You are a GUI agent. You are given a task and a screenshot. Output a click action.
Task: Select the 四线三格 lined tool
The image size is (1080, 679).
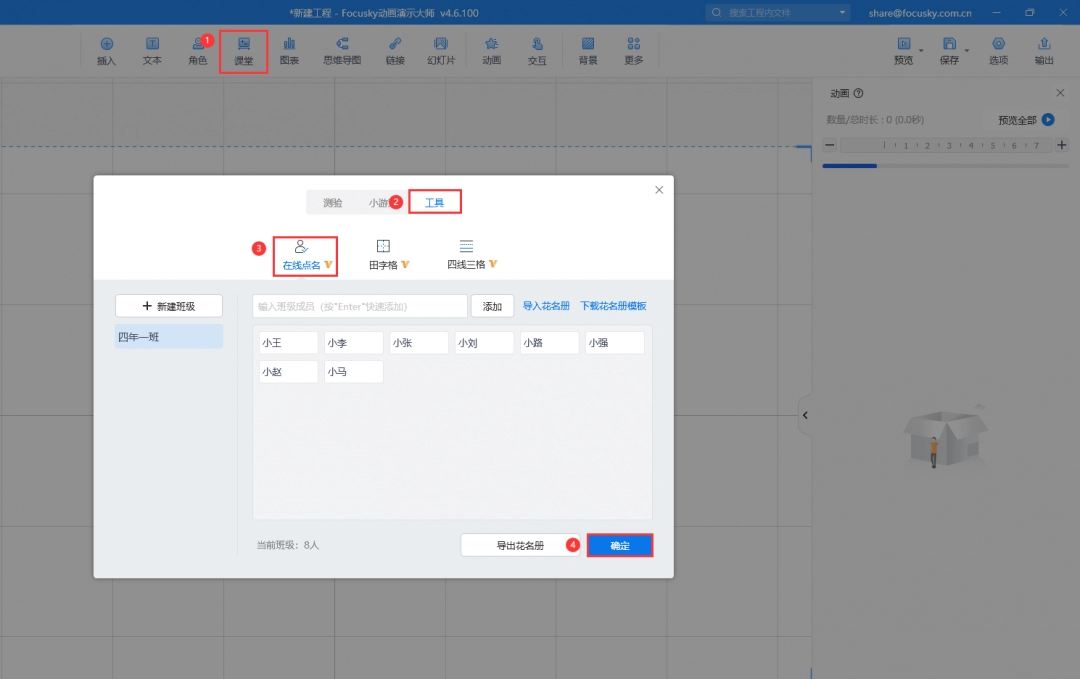tap(466, 255)
